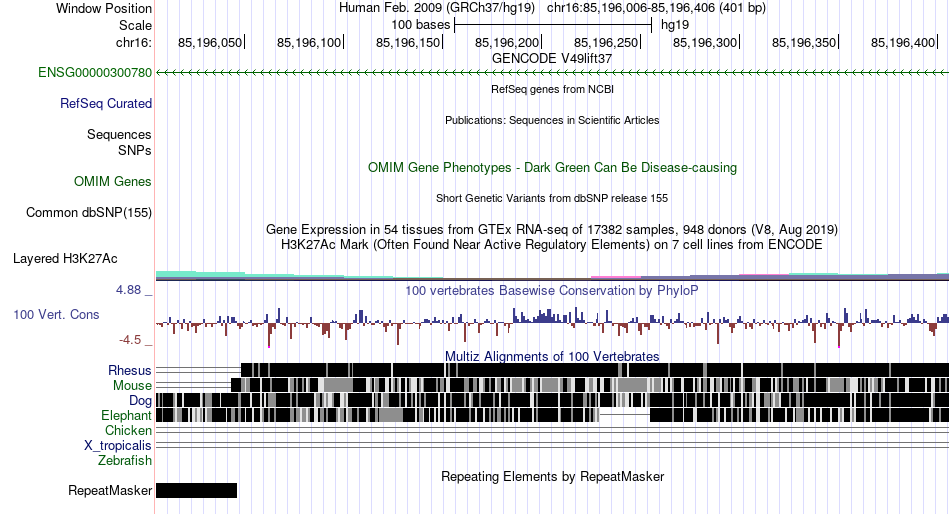This screenshot has height=514, width=950.
Task: Click Publications: Sequences in Scientific Articles title
Action: click(552, 120)
